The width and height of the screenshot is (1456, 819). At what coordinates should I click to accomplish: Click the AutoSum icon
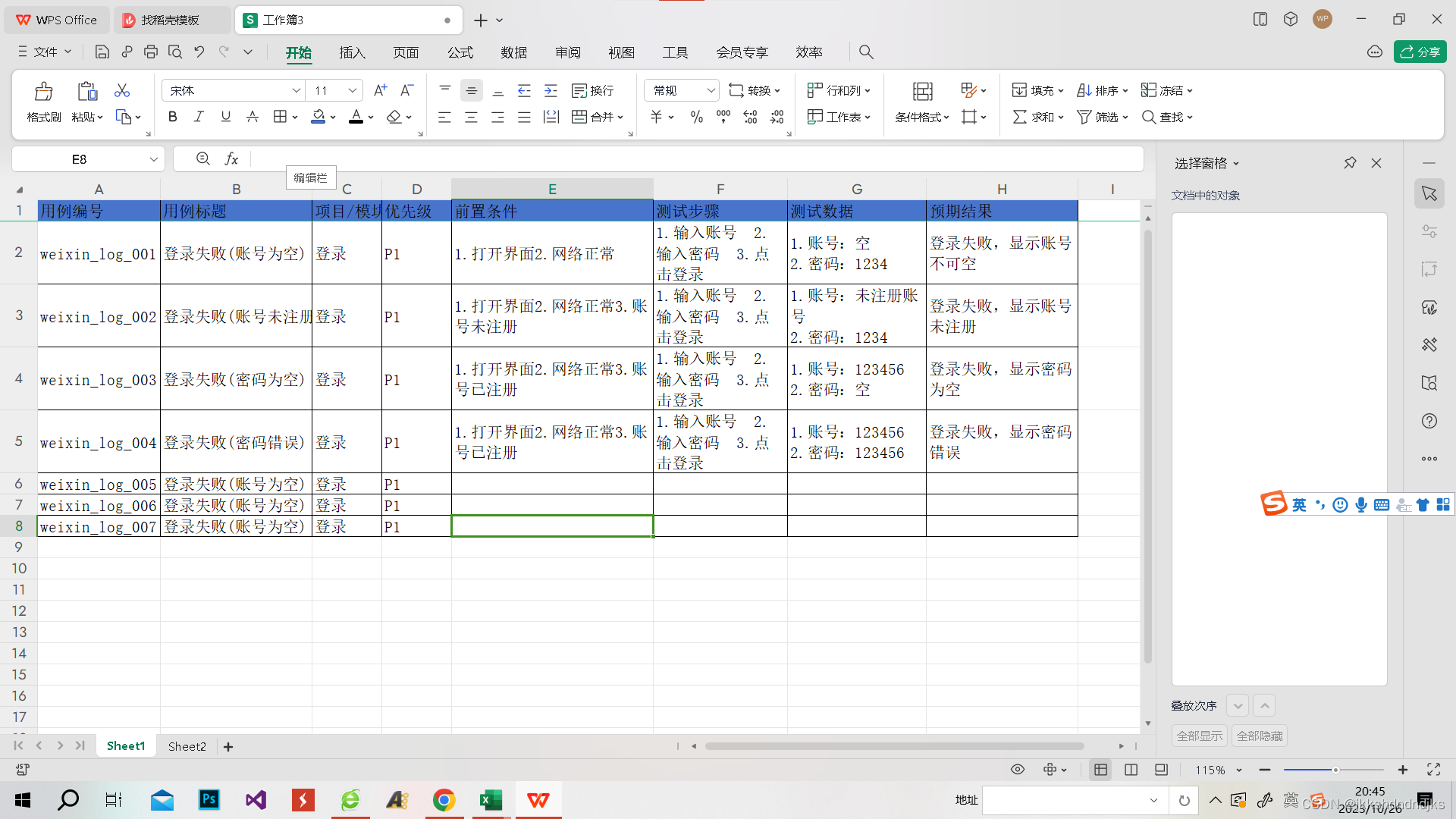(x=1020, y=117)
